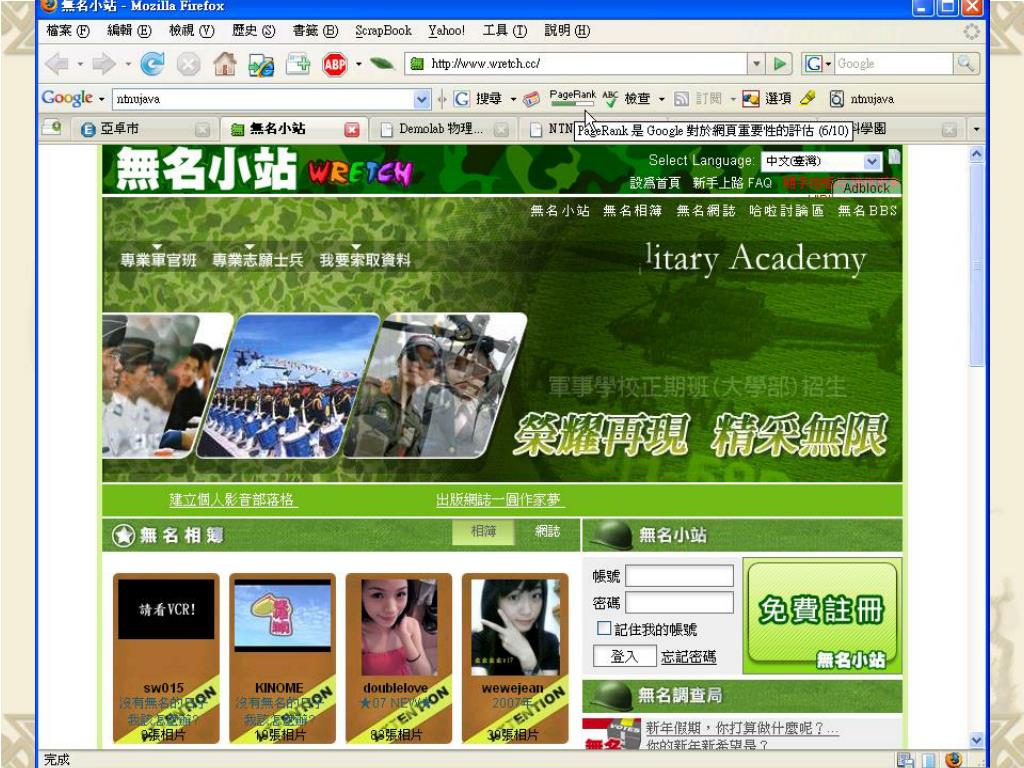
Task: Click the 新手上路 FAQ link
Action: (x=732, y=183)
